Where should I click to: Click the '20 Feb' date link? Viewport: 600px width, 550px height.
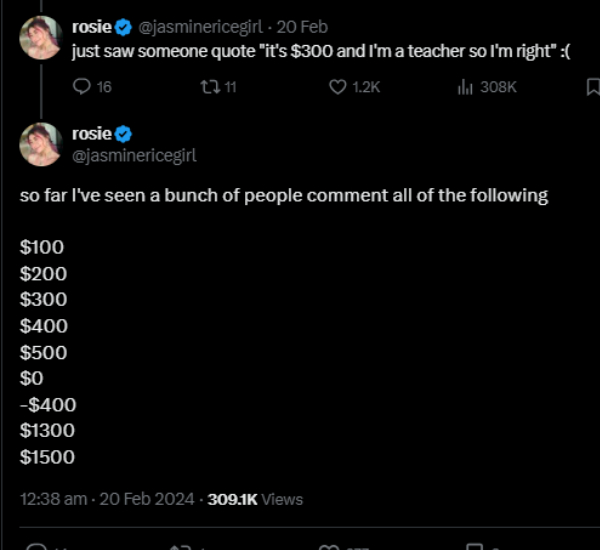point(303,27)
